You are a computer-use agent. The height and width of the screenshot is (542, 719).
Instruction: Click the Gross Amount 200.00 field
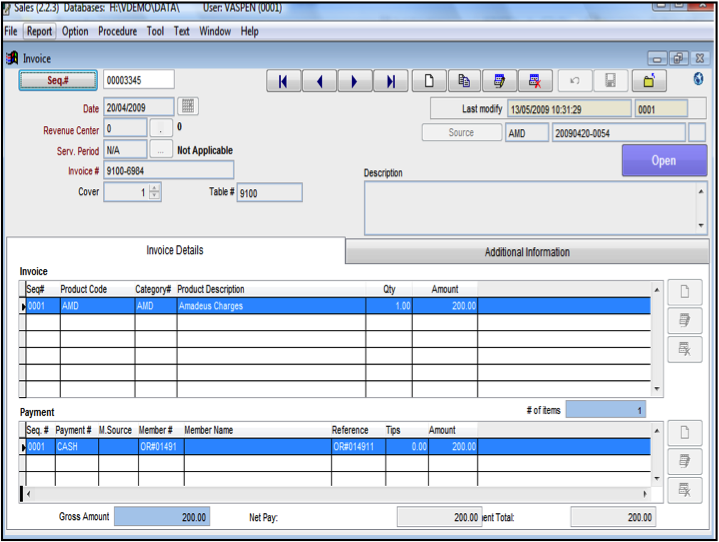162,517
